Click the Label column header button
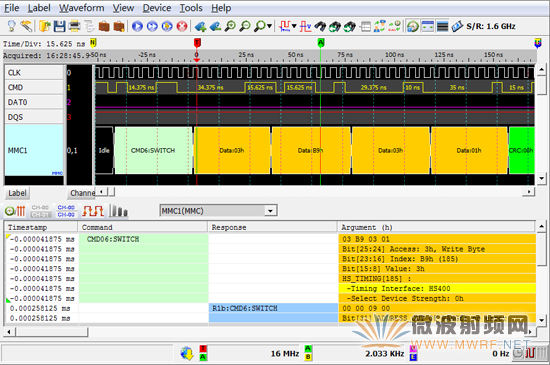Screen dimensions: 550x365 point(17,193)
